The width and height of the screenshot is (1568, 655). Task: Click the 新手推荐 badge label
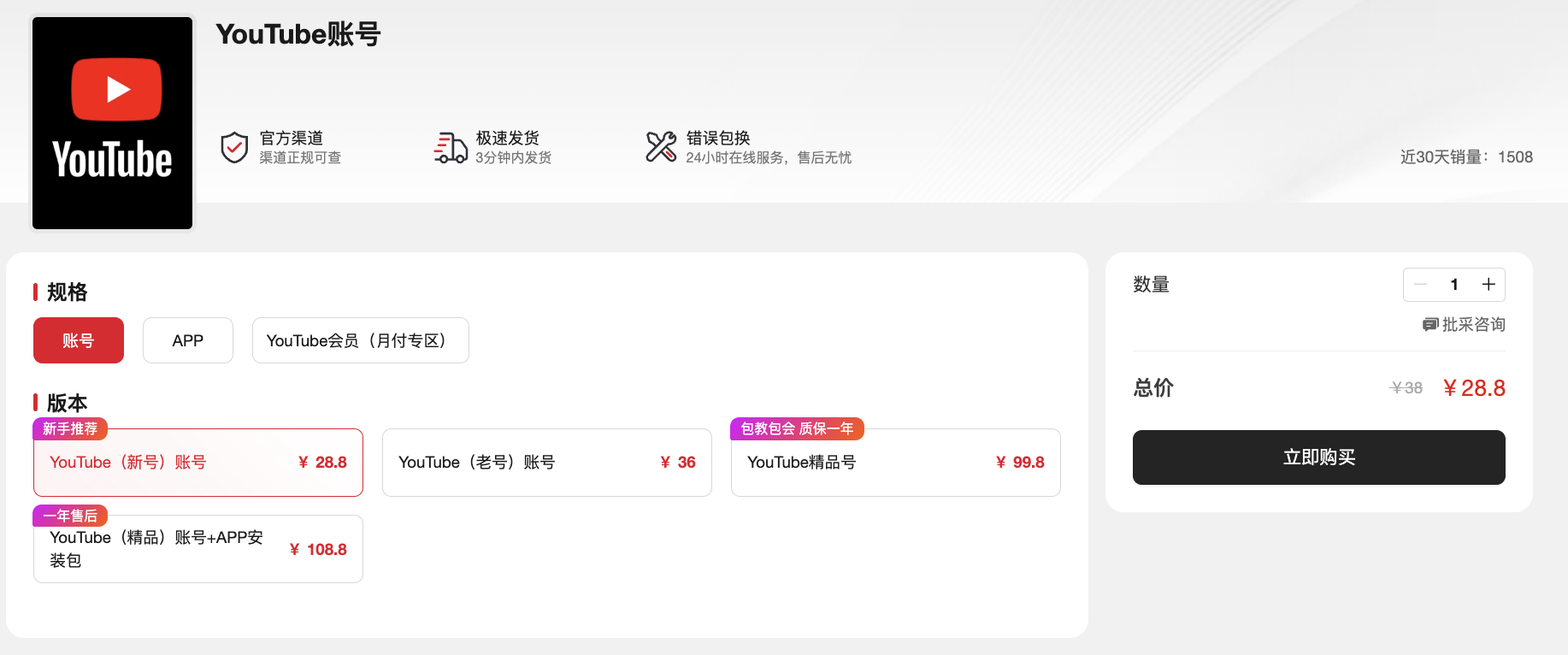(69, 428)
